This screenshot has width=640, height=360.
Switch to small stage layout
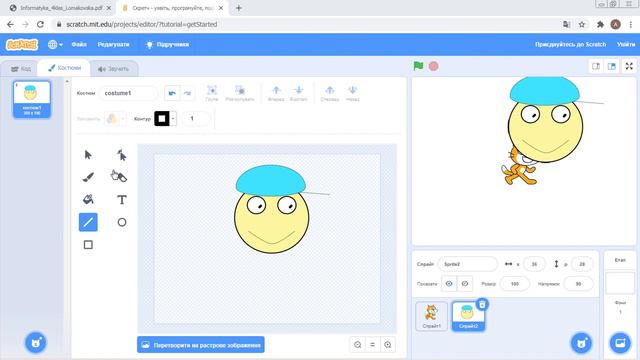pyautogui.click(x=596, y=66)
